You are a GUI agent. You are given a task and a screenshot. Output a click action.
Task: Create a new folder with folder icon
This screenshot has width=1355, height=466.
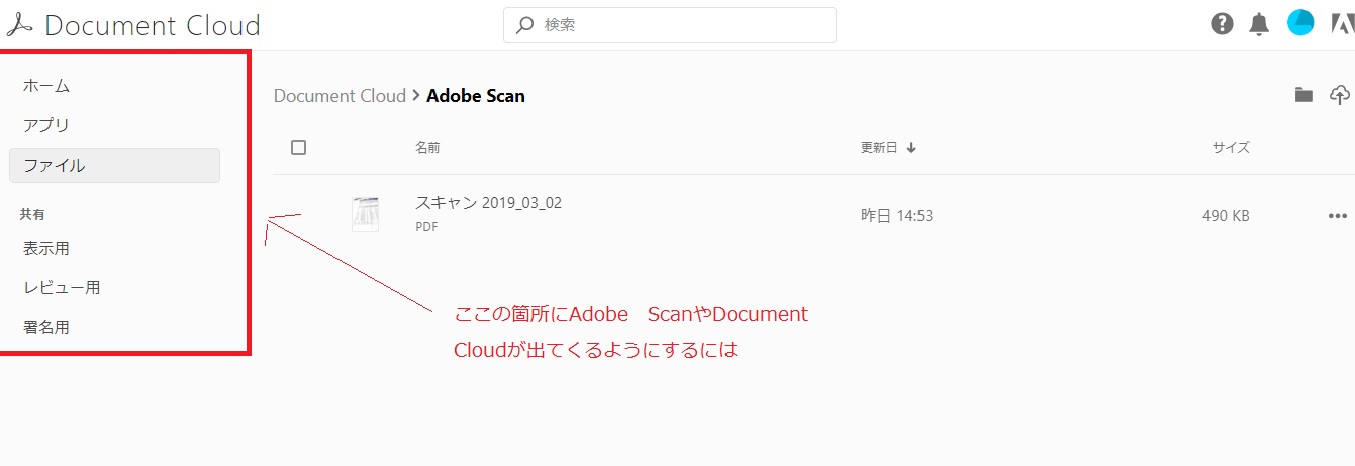[x=1303, y=95]
